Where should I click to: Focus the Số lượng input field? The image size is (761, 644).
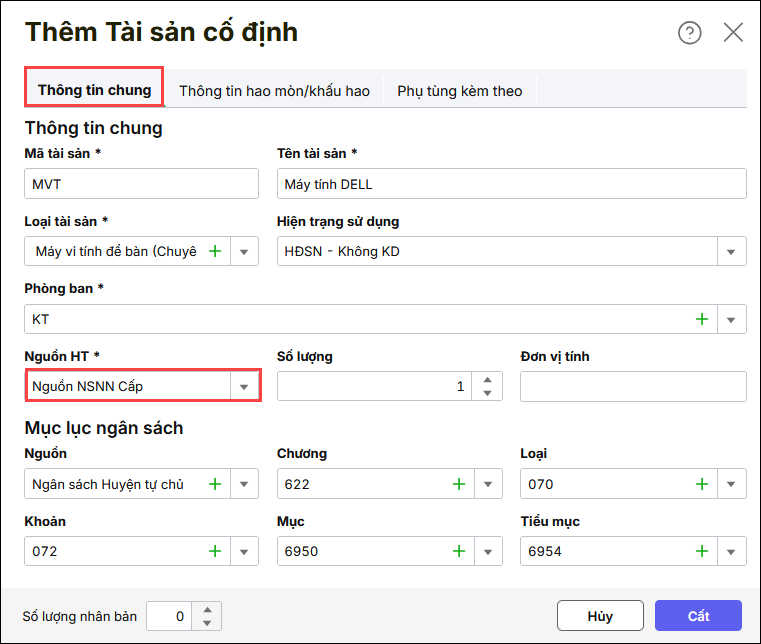coord(374,386)
